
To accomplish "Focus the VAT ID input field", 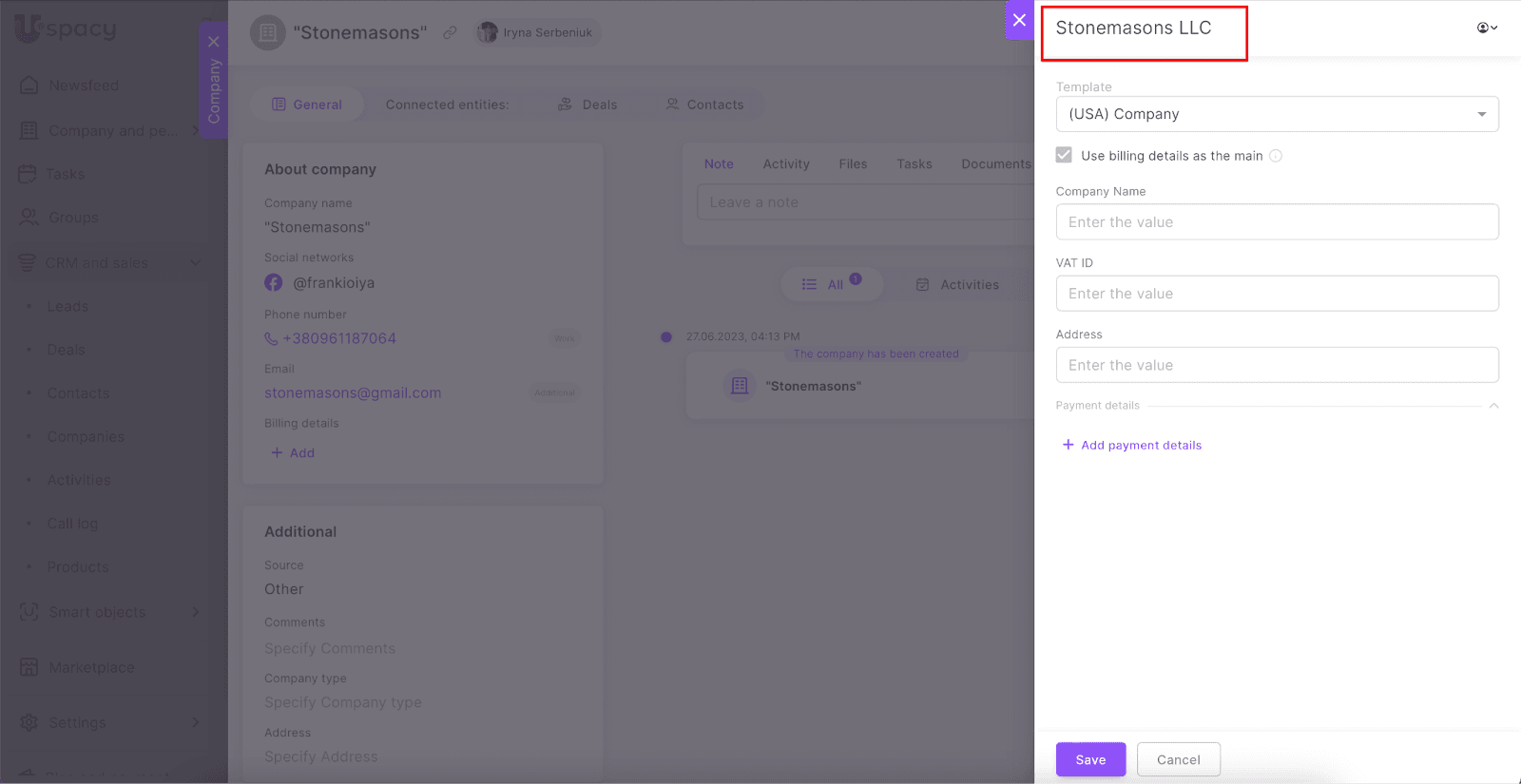I will point(1277,294).
